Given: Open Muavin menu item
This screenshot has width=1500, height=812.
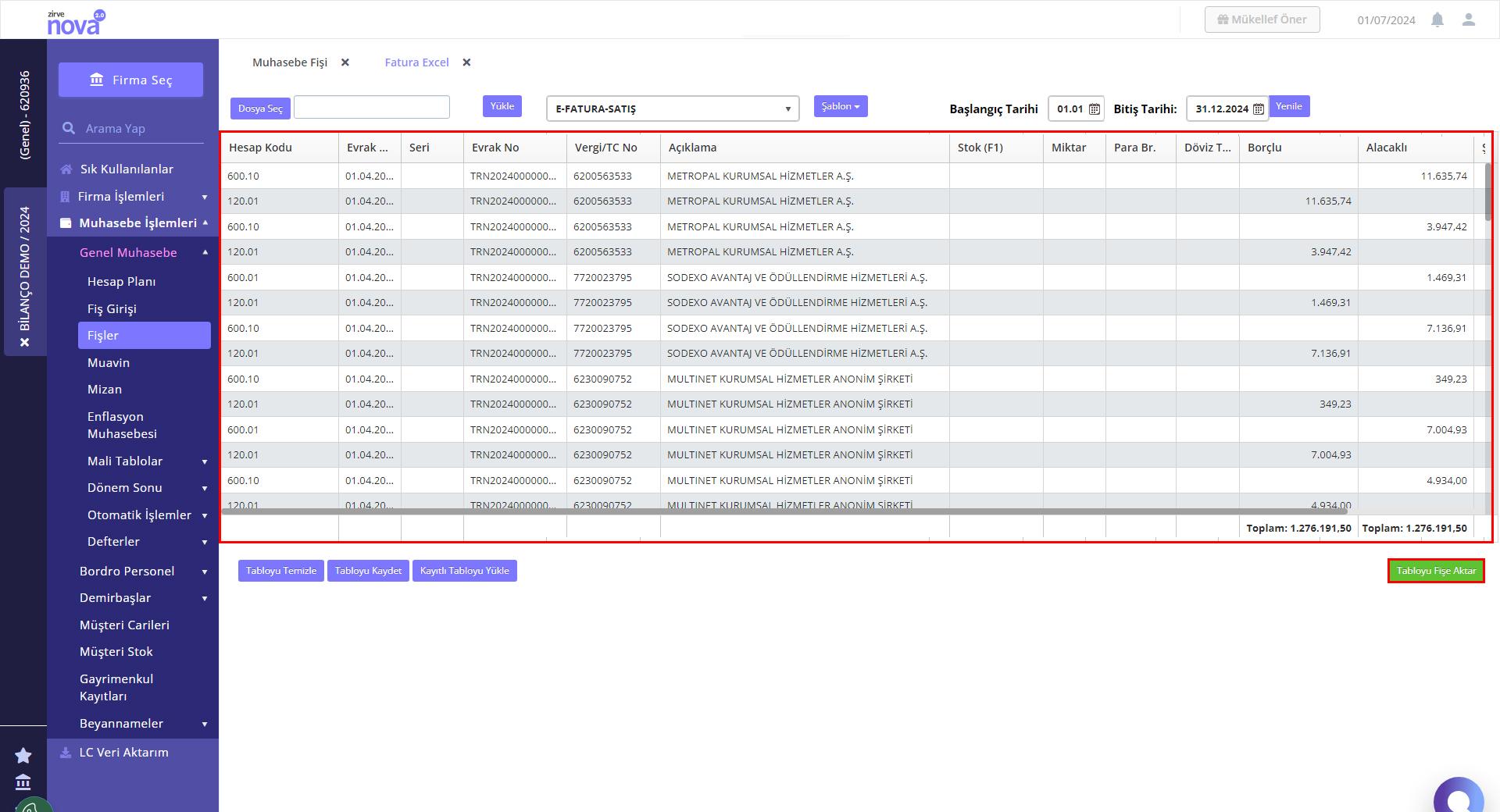Looking at the screenshot, I should point(109,363).
